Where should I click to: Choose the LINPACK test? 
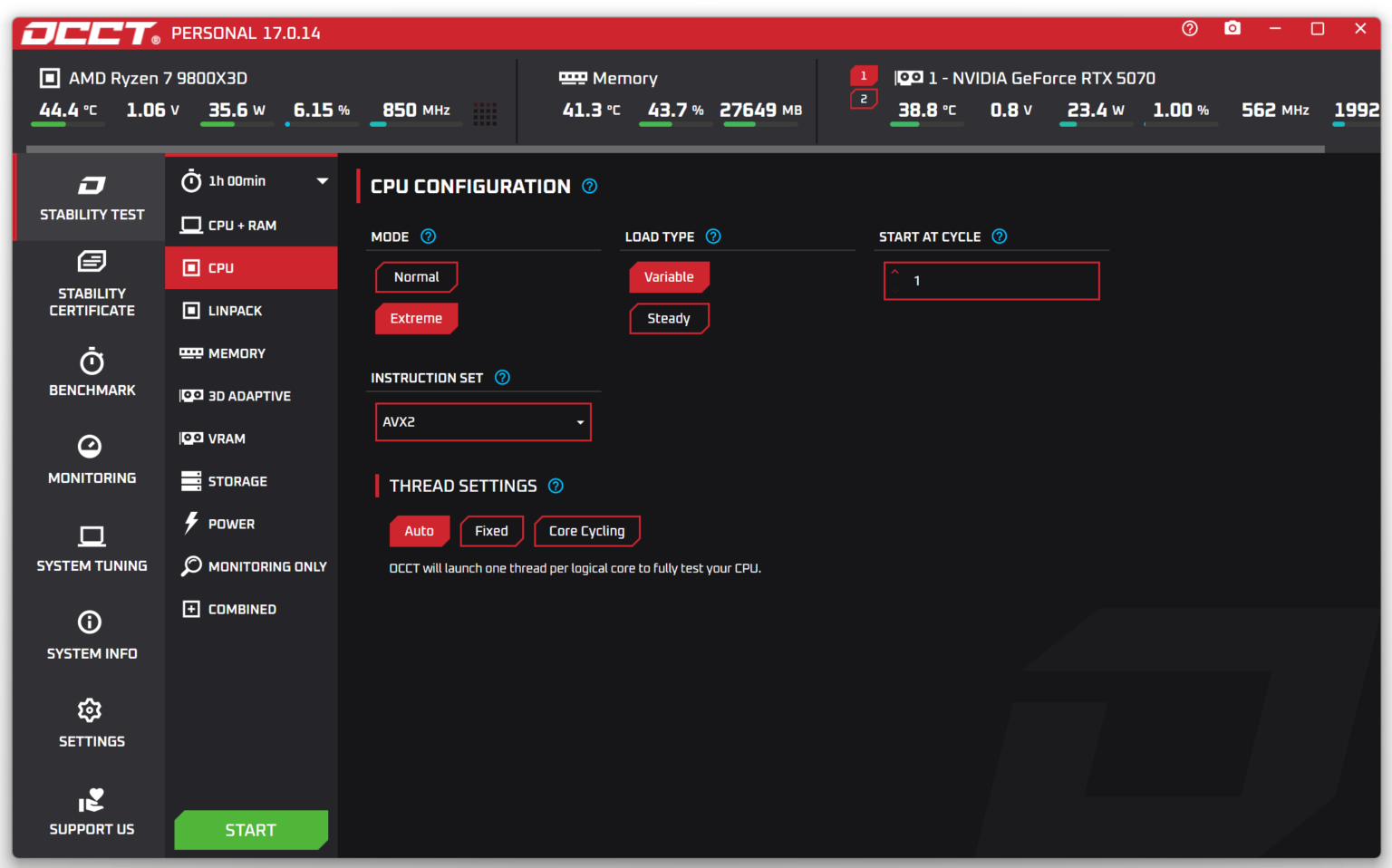point(251,311)
